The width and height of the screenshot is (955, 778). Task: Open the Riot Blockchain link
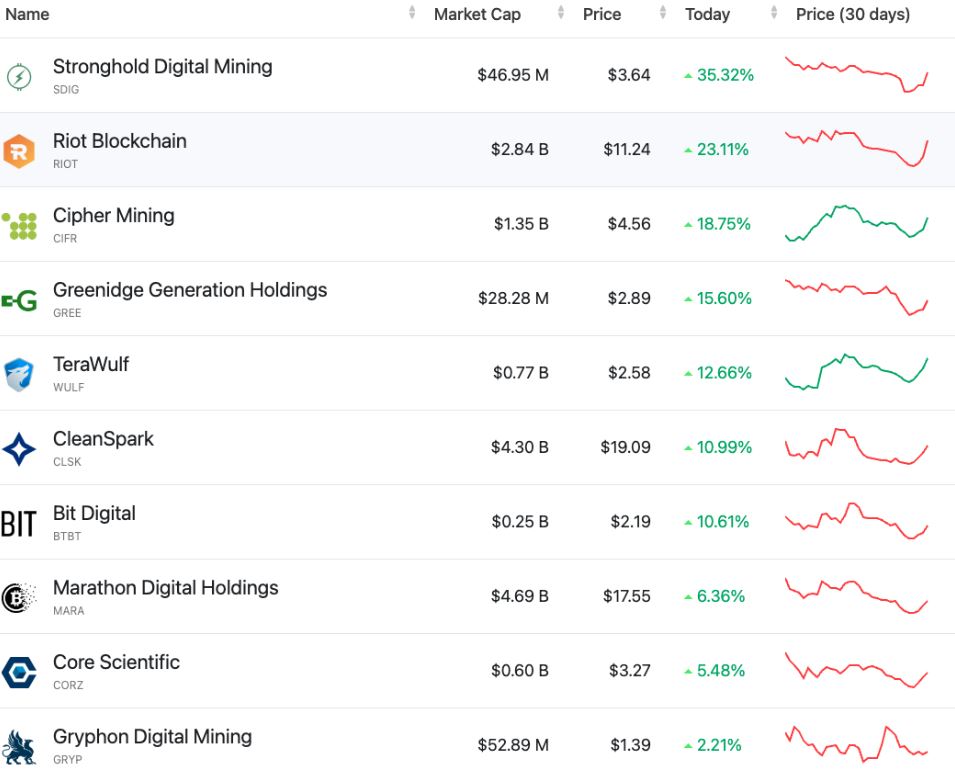coord(120,141)
